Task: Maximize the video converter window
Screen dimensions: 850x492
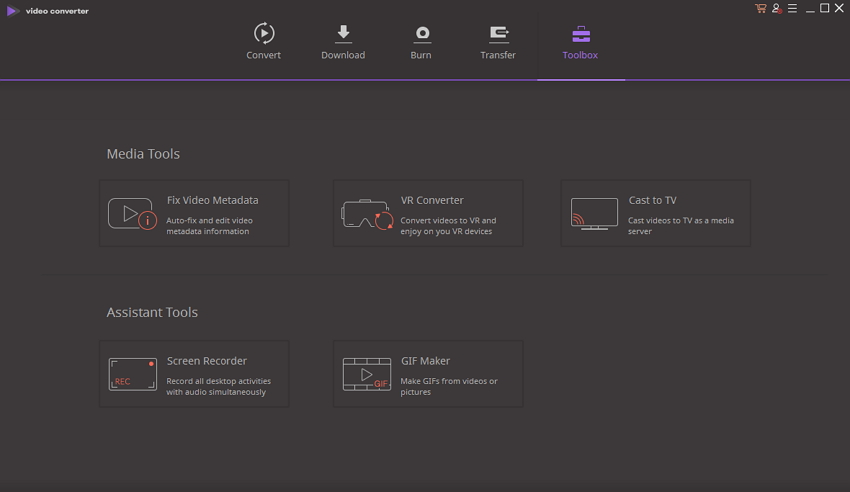Action: click(825, 8)
